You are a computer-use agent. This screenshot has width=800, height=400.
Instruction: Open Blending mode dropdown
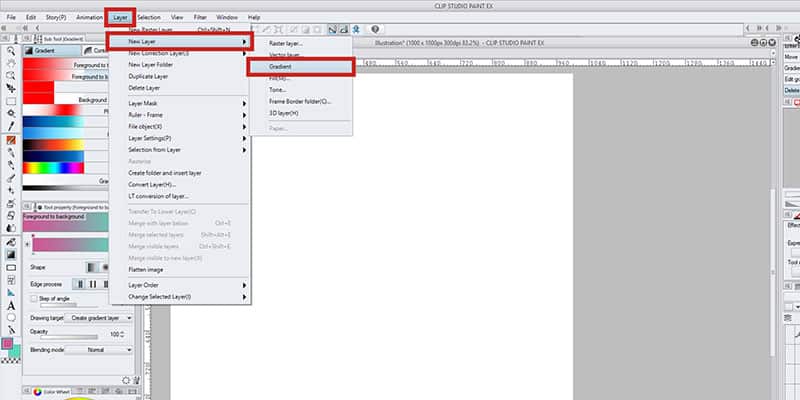[98, 350]
